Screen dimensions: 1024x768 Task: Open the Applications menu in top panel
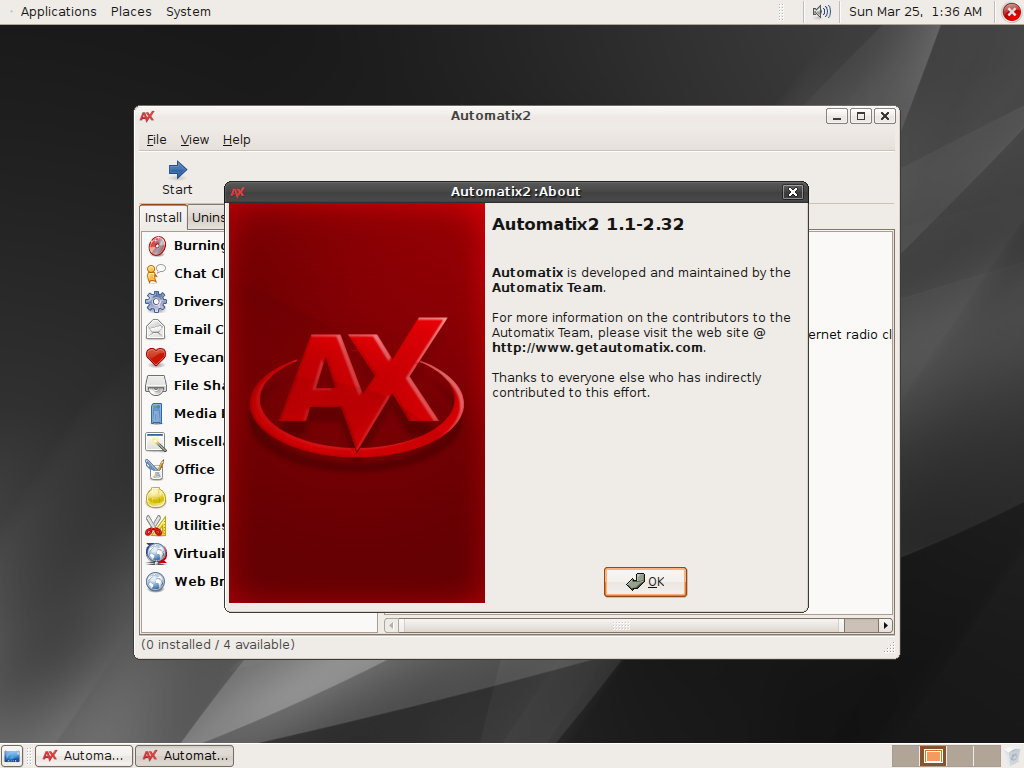[x=58, y=12]
